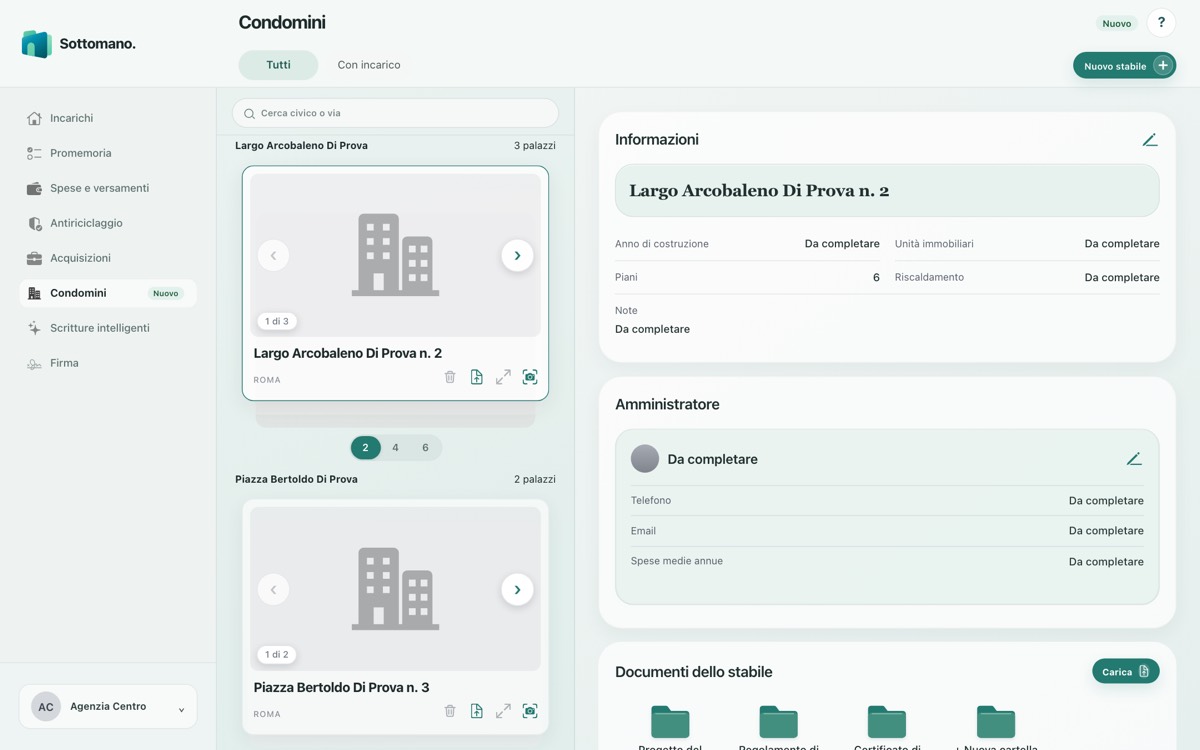Click the Nuovo stabile button

(x=1124, y=66)
